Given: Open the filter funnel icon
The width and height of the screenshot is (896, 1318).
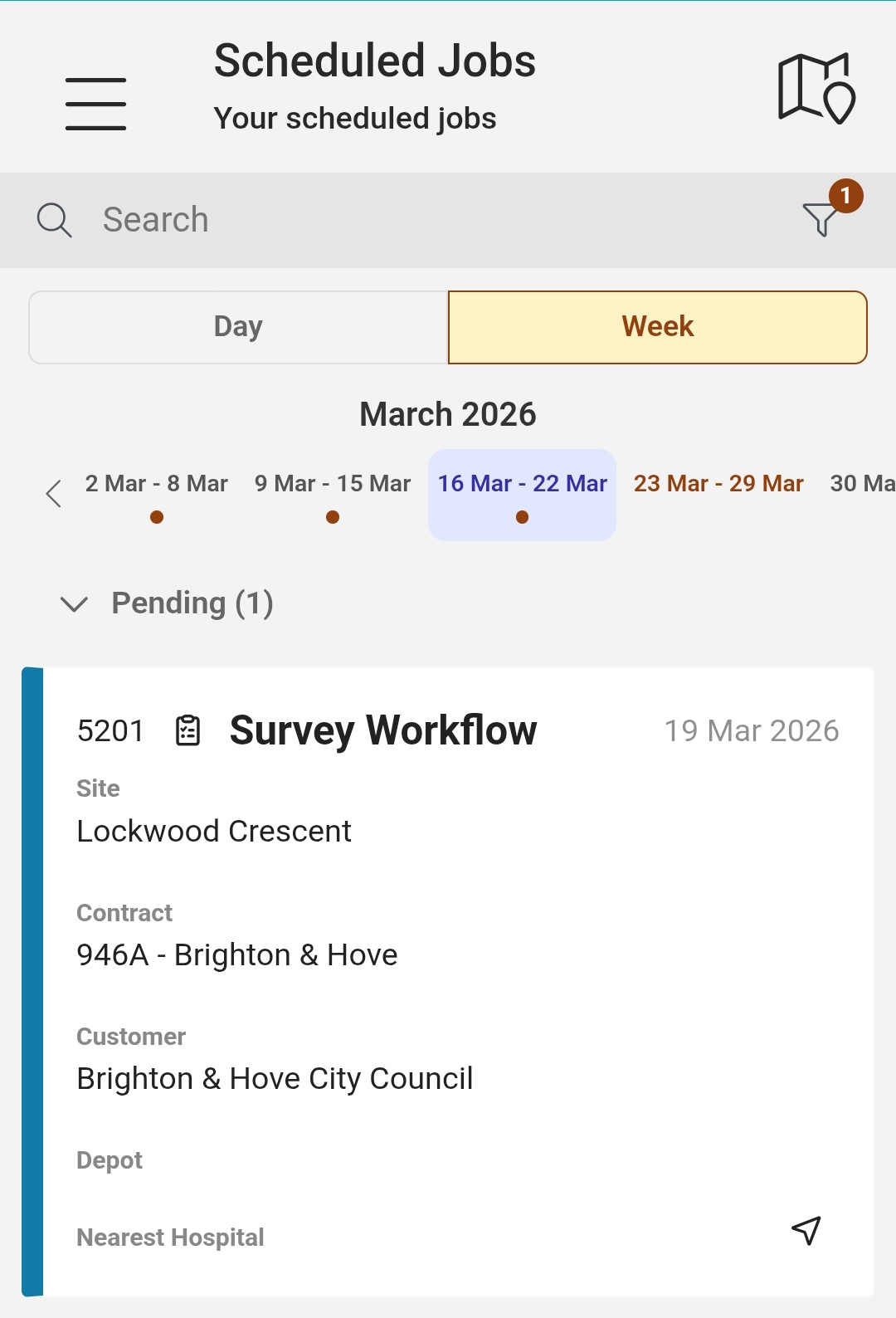Looking at the screenshot, I should (x=820, y=219).
